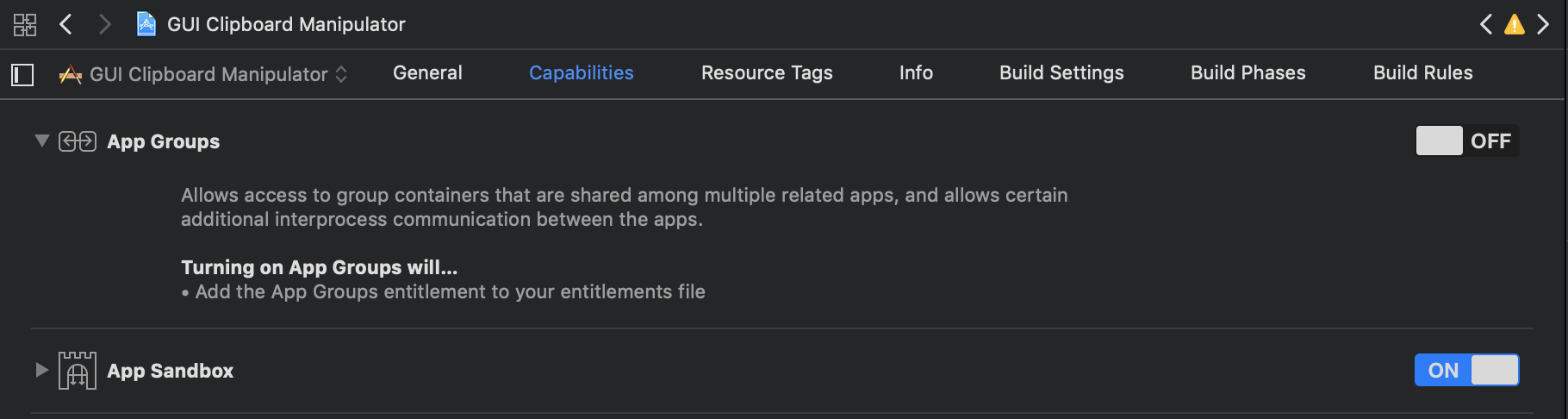Click the App Groups heading
Viewport: 1568px width, 419px height.
(x=164, y=141)
